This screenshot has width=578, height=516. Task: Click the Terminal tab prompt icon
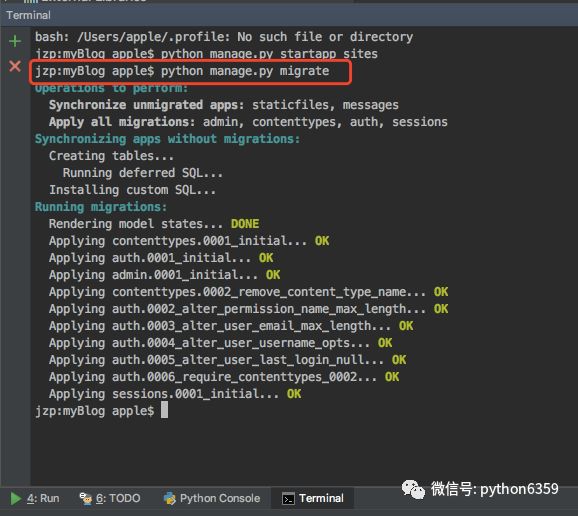(x=288, y=499)
